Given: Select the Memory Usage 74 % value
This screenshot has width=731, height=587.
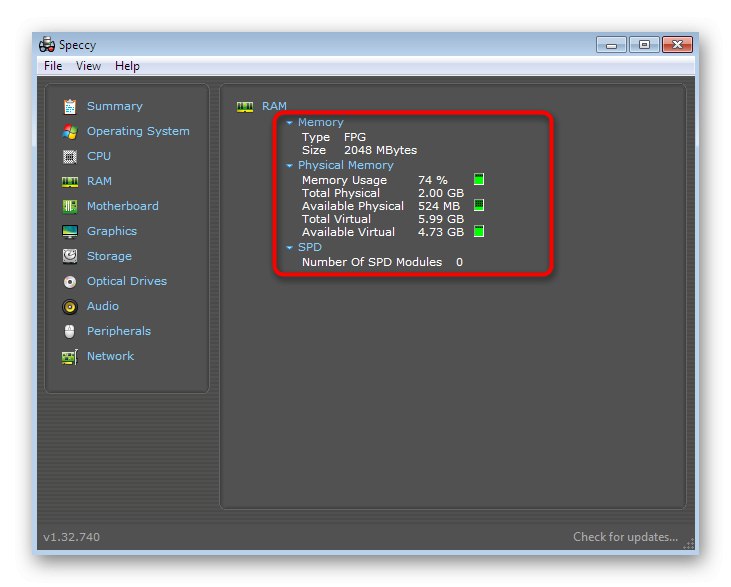Looking at the screenshot, I should point(433,180).
